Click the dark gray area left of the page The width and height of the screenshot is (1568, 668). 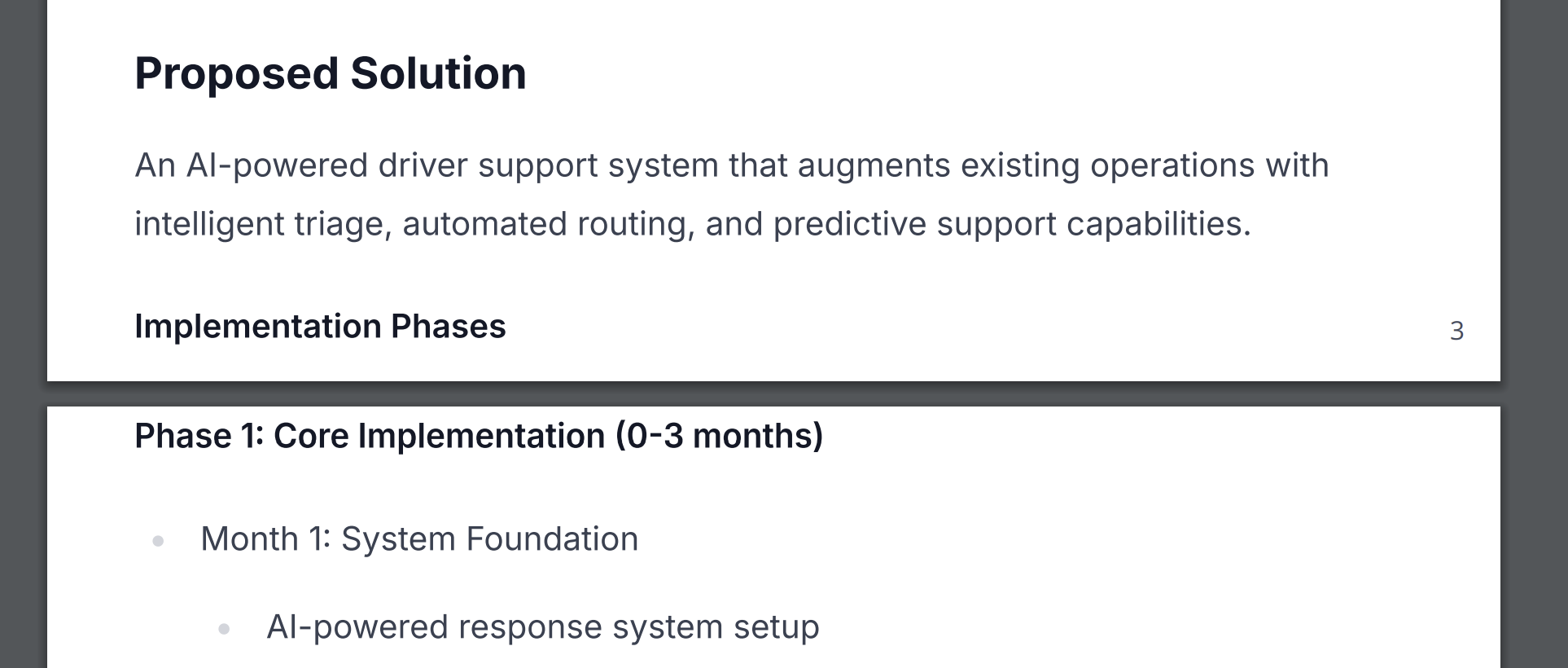(23, 334)
